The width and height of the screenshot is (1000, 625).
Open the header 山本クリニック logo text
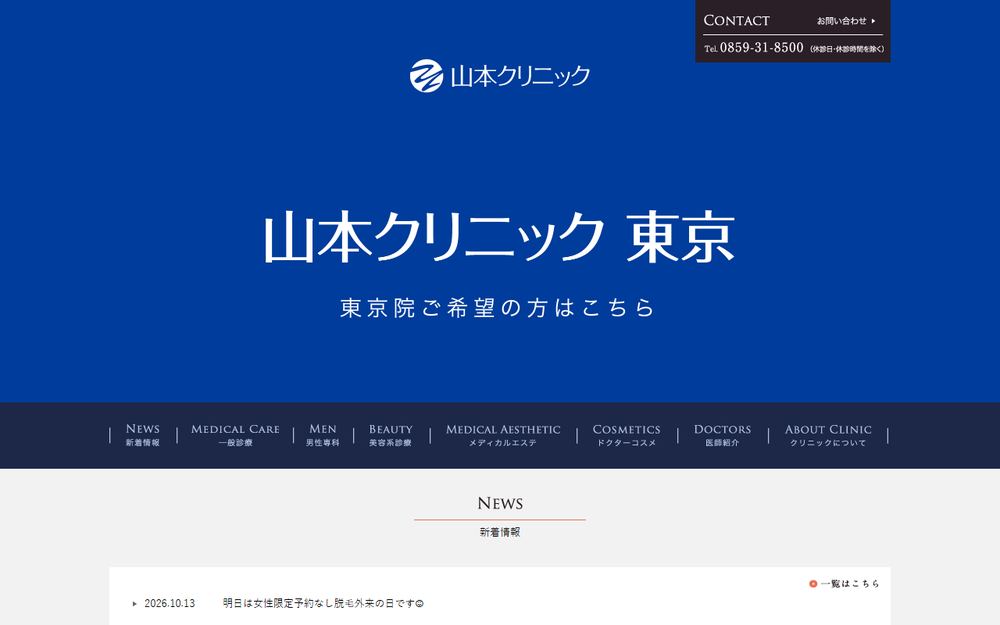(520, 76)
